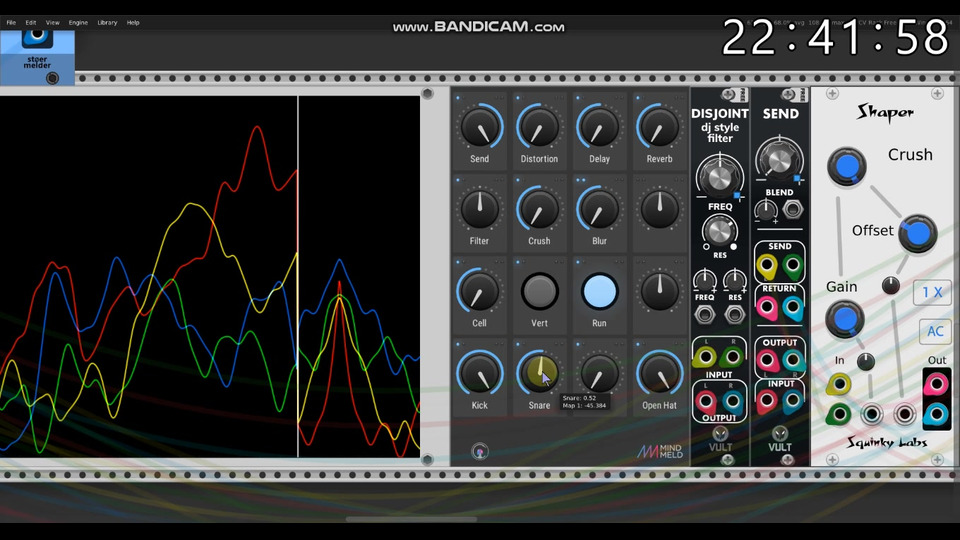Click the RES CV jack on Disjoint
Screen dimensions: 960x540
click(734, 315)
